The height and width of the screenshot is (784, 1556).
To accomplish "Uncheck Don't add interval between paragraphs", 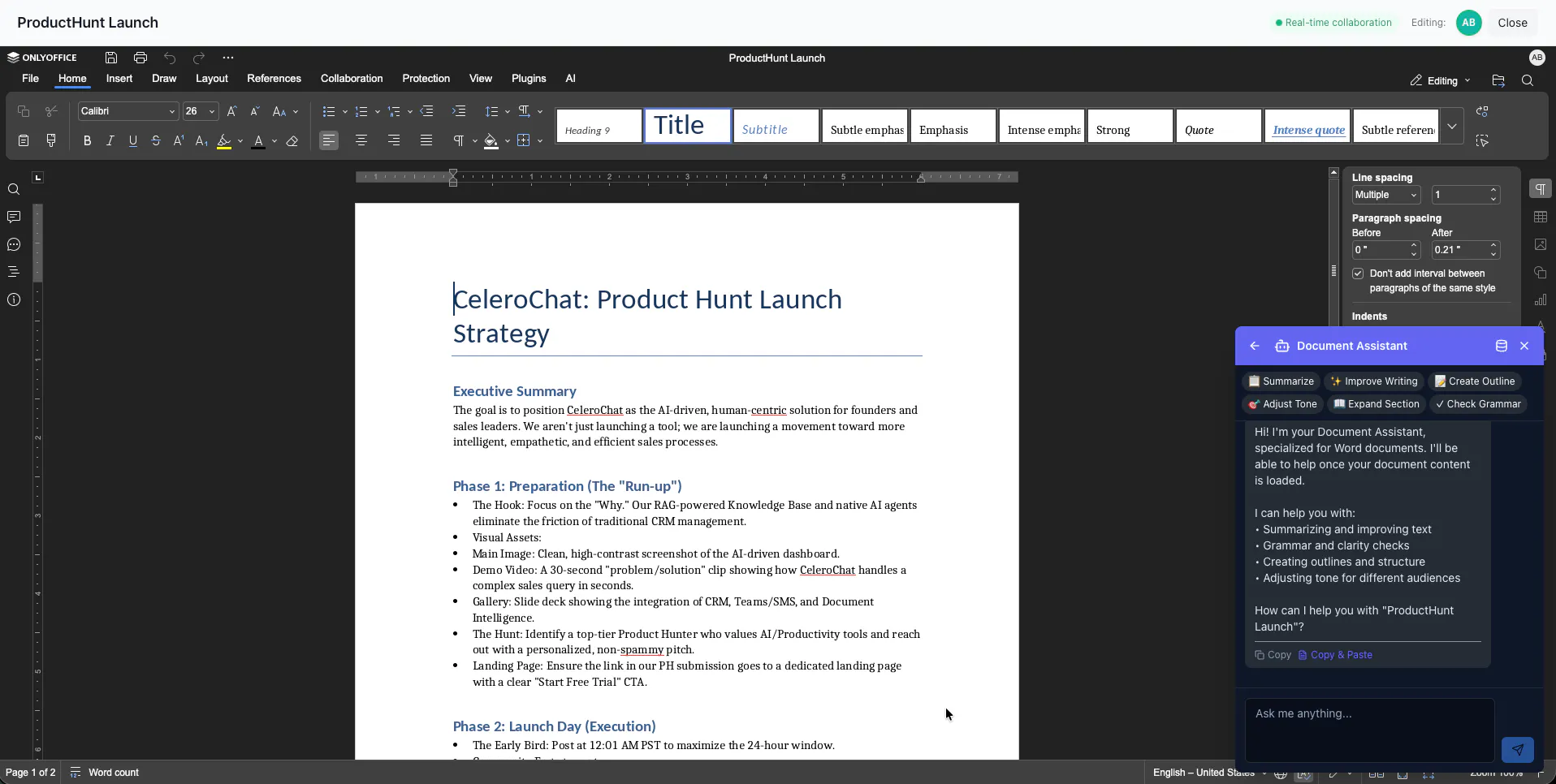I will (x=1358, y=274).
